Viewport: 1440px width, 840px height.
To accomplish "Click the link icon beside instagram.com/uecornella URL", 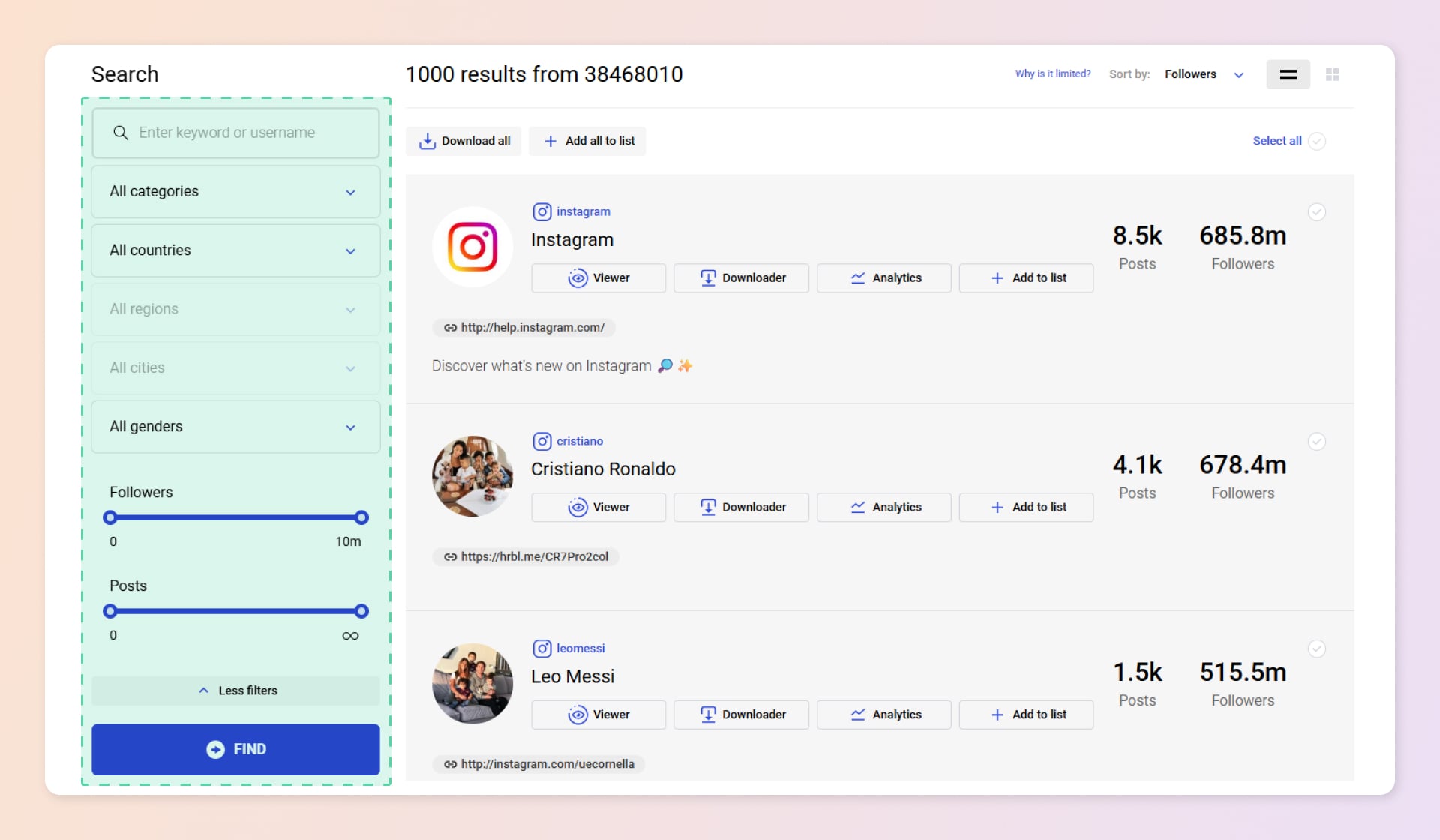I will (450, 764).
